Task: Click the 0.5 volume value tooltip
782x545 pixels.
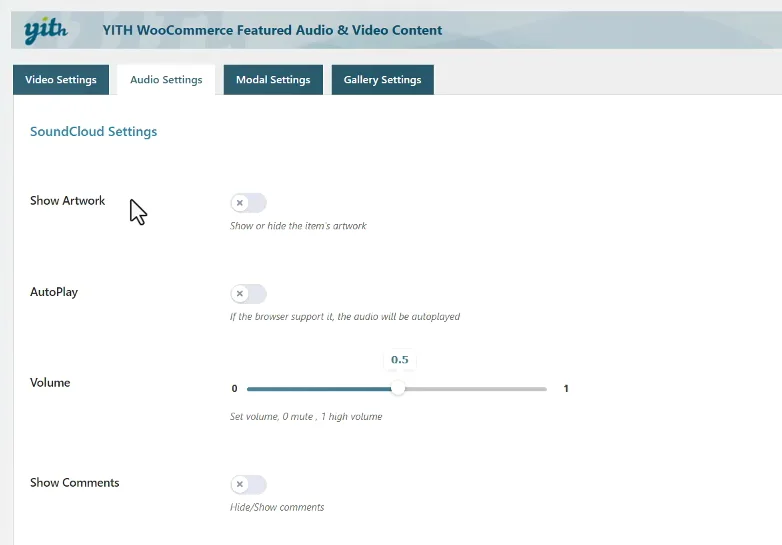Action: 399,360
